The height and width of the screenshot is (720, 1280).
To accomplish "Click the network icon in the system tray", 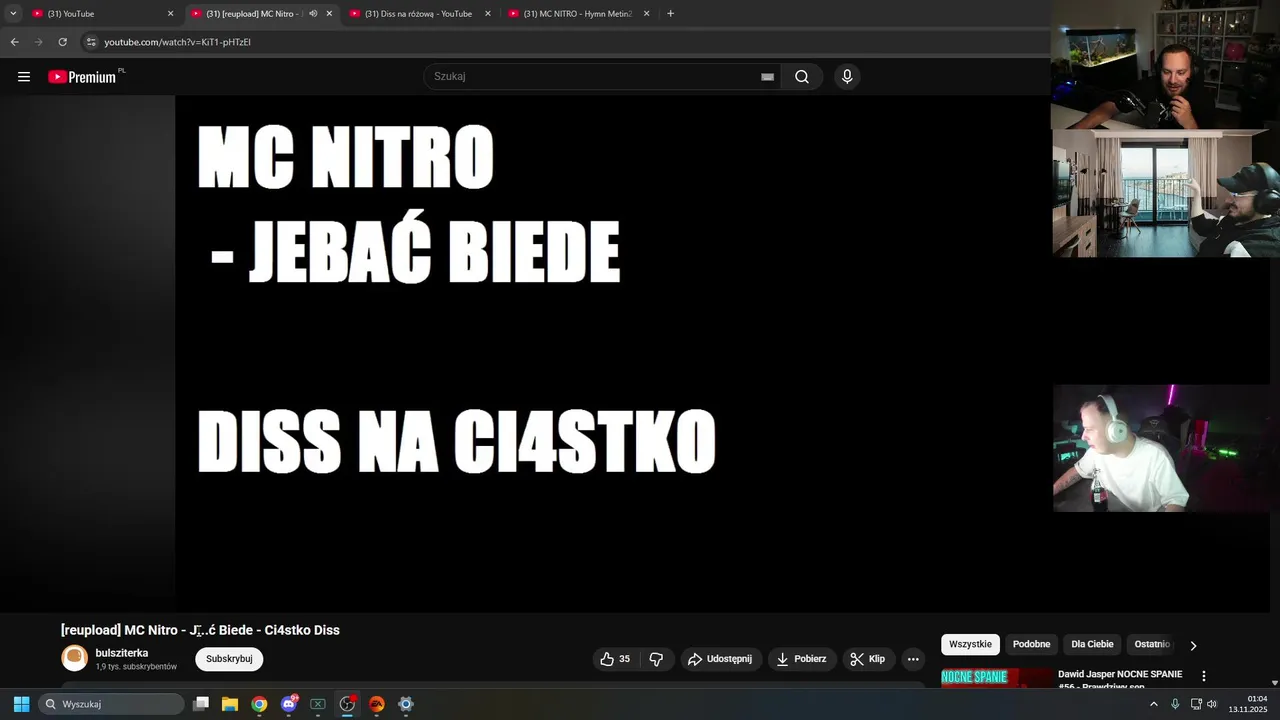I will pos(1195,704).
